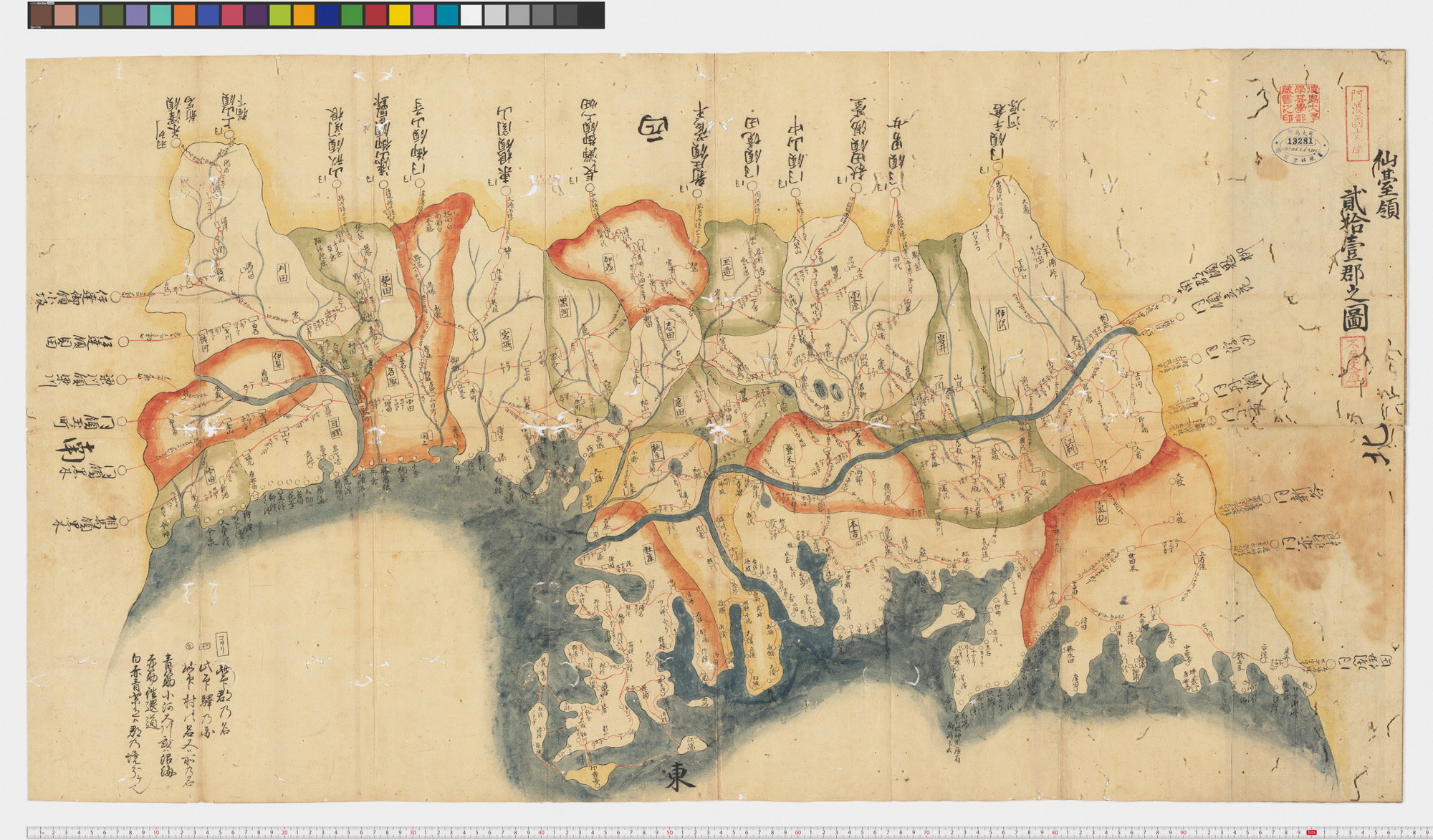Pick the magenta color patch
This screenshot has height=840, width=1433.
423,15
